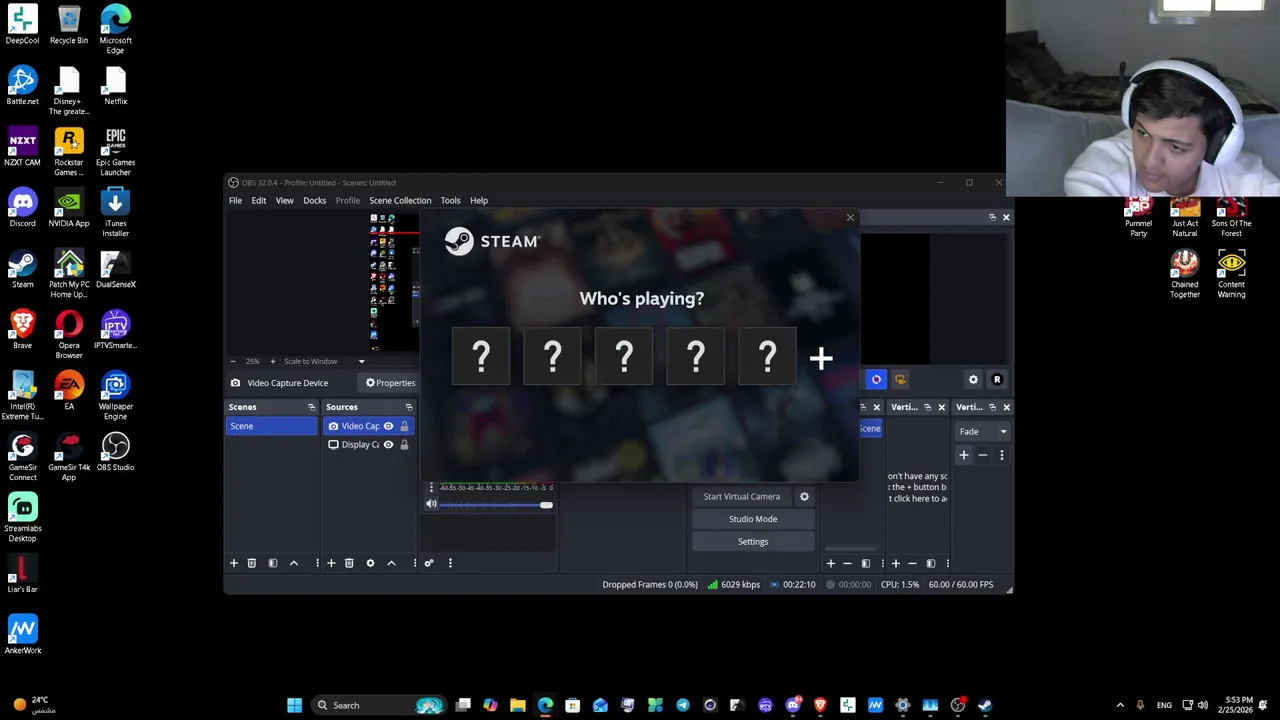Select the Scene item in the Scenes list
Image resolution: width=1280 pixels, height=720 pixels.
(x=271, y=426)
